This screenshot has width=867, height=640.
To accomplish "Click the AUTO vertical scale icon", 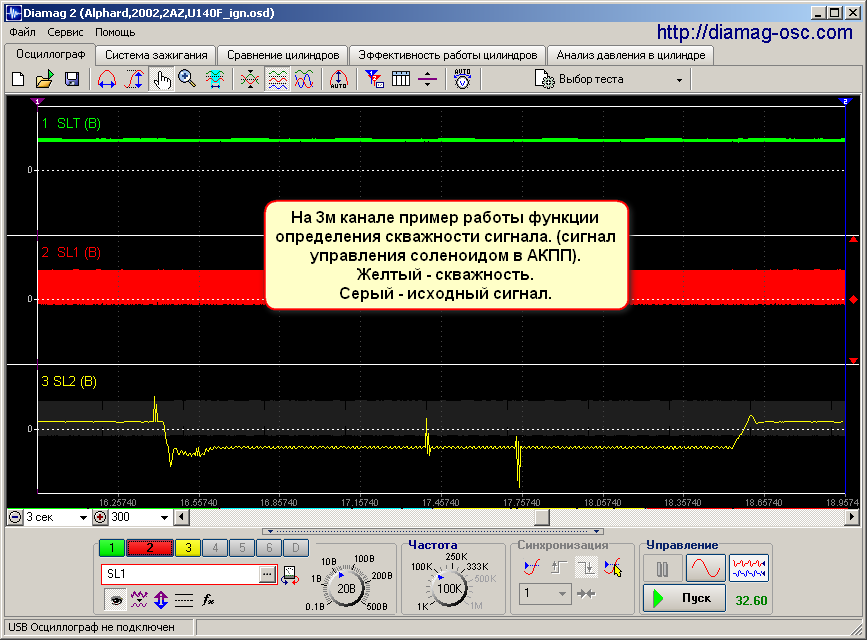I will 338,80.
